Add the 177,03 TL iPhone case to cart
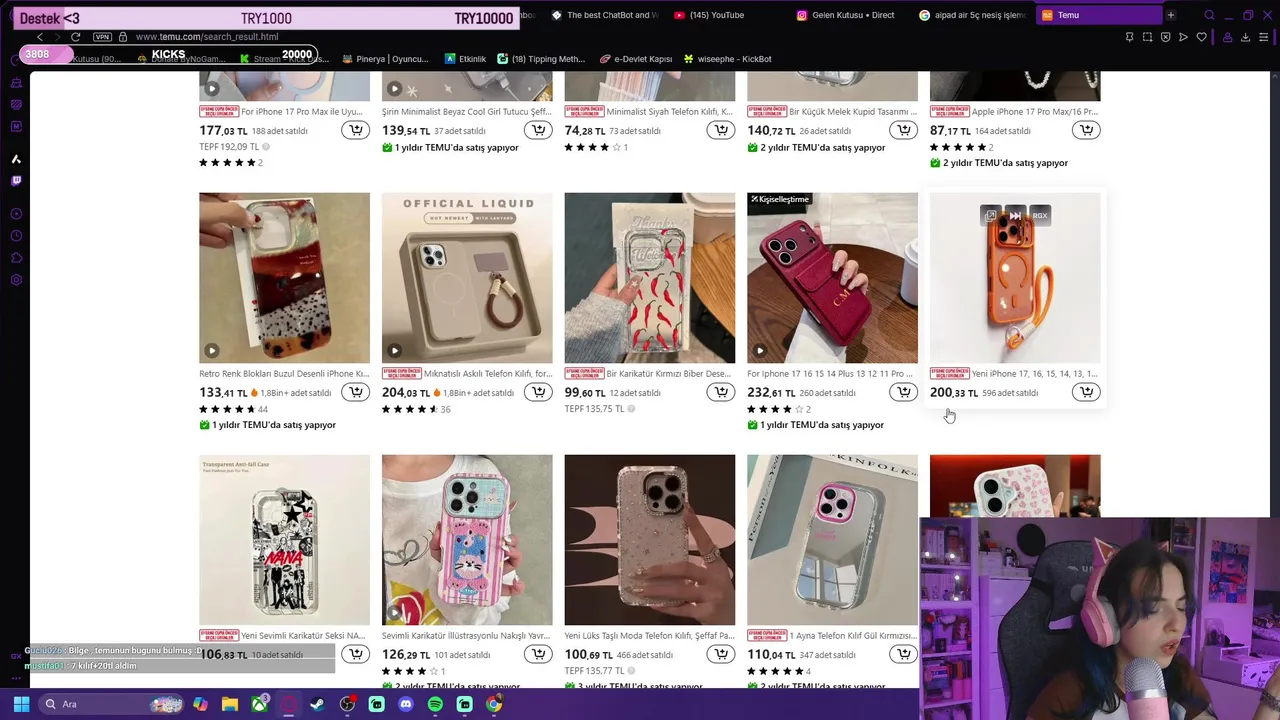Viewport: 1280px width, 720px height. click(356, 130)
